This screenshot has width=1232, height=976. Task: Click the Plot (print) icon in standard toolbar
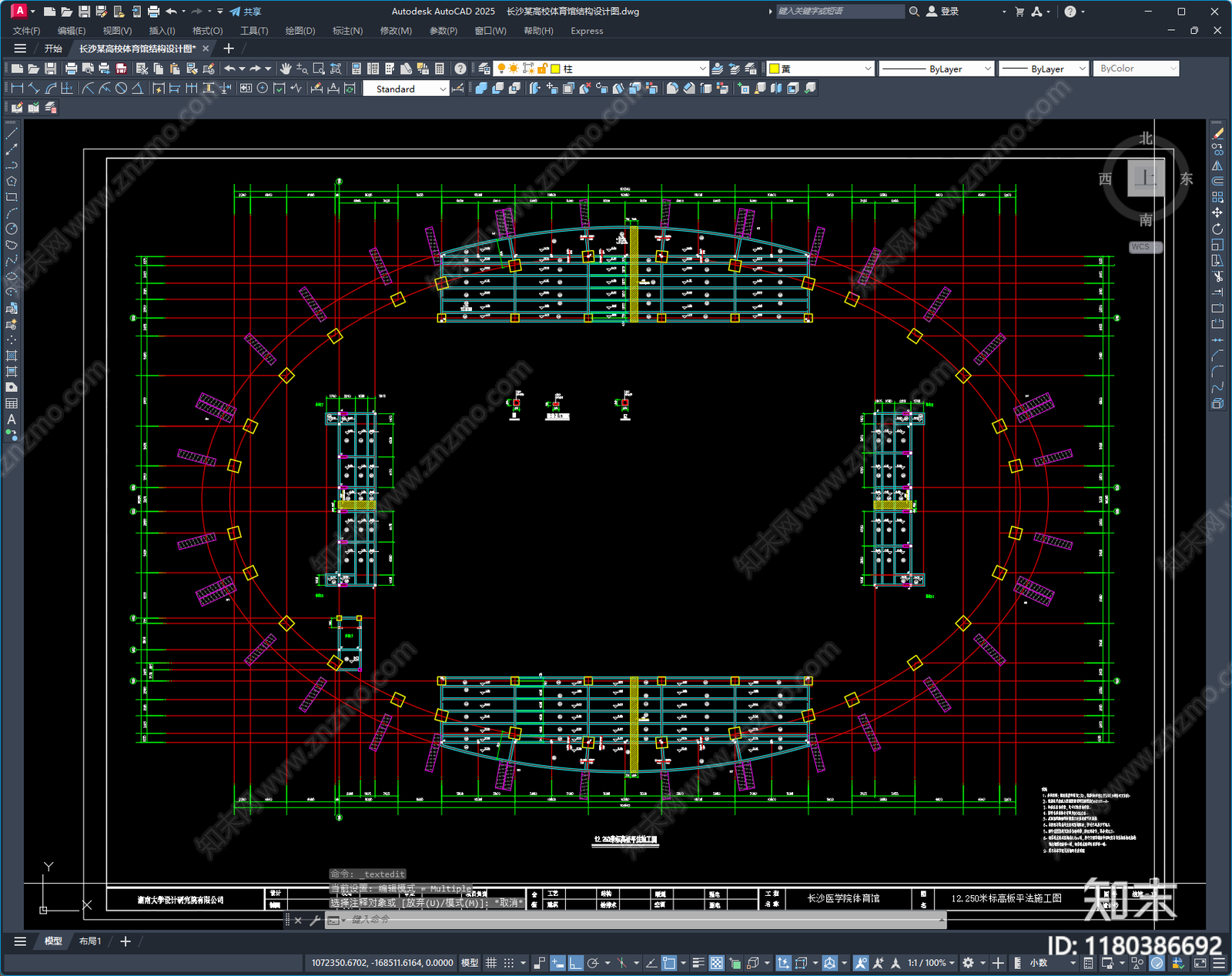pos(72,69)
